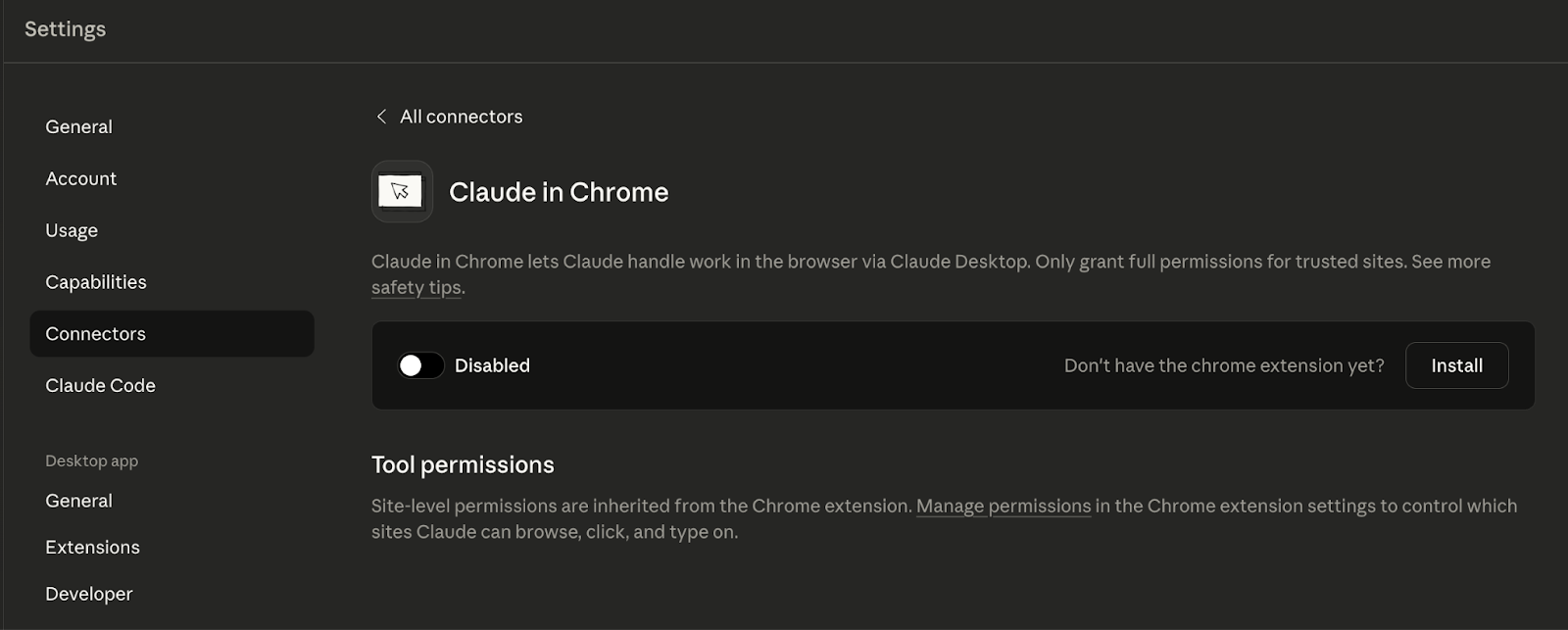Open the General settings section
The width and height of the screenshot is (1568, 630).
tap(78, 126)
